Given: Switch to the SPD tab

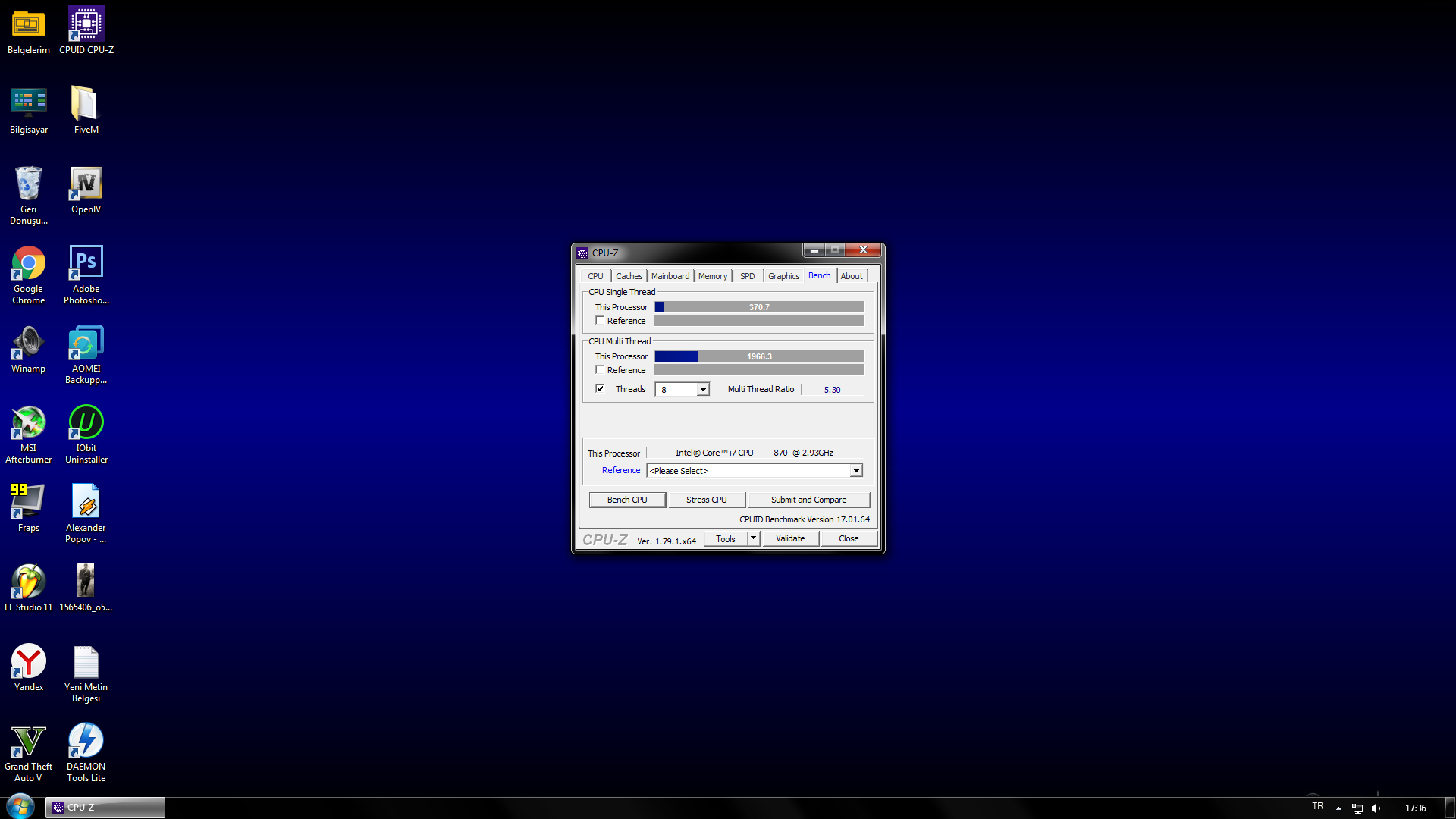Looking at the screenshot, I should (747, 276).
